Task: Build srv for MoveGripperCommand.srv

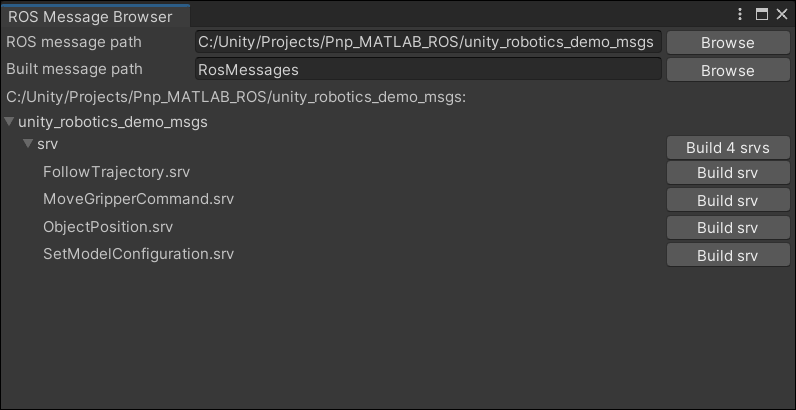Action: [x=727, y=201]
